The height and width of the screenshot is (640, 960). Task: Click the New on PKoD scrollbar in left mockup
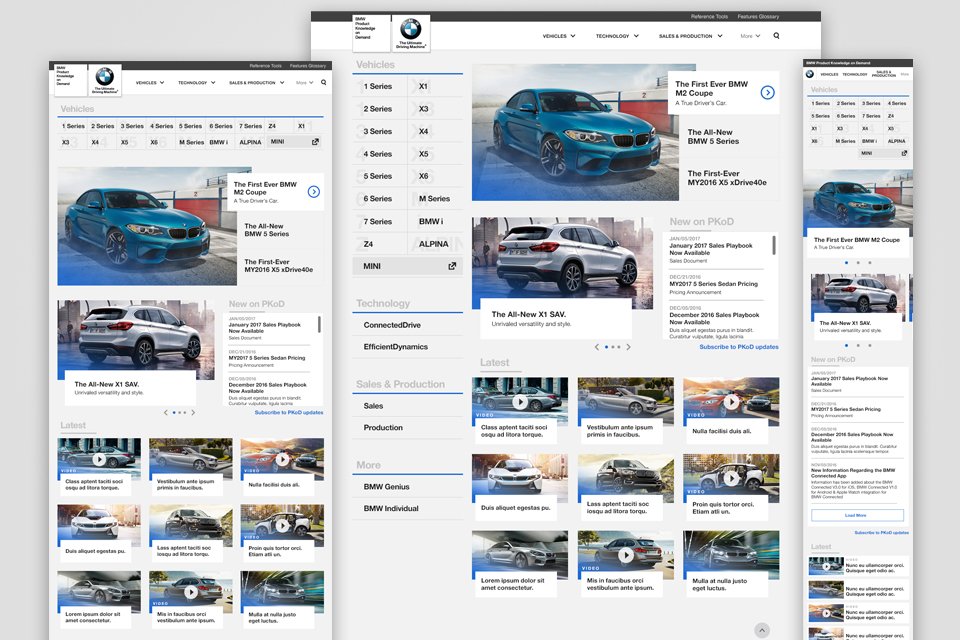(x=320, y=325)
